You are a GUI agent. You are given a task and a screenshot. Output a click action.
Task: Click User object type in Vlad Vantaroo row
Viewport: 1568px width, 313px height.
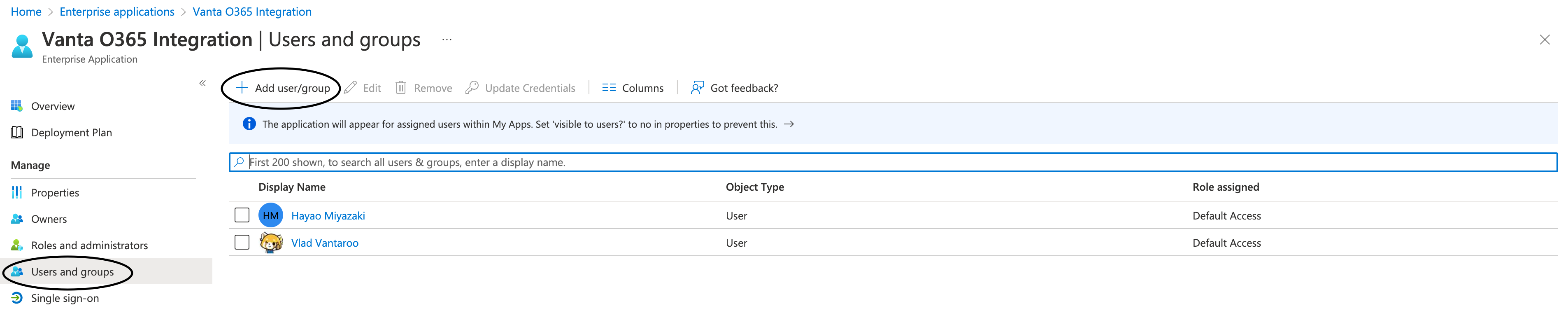click(737, 242)
